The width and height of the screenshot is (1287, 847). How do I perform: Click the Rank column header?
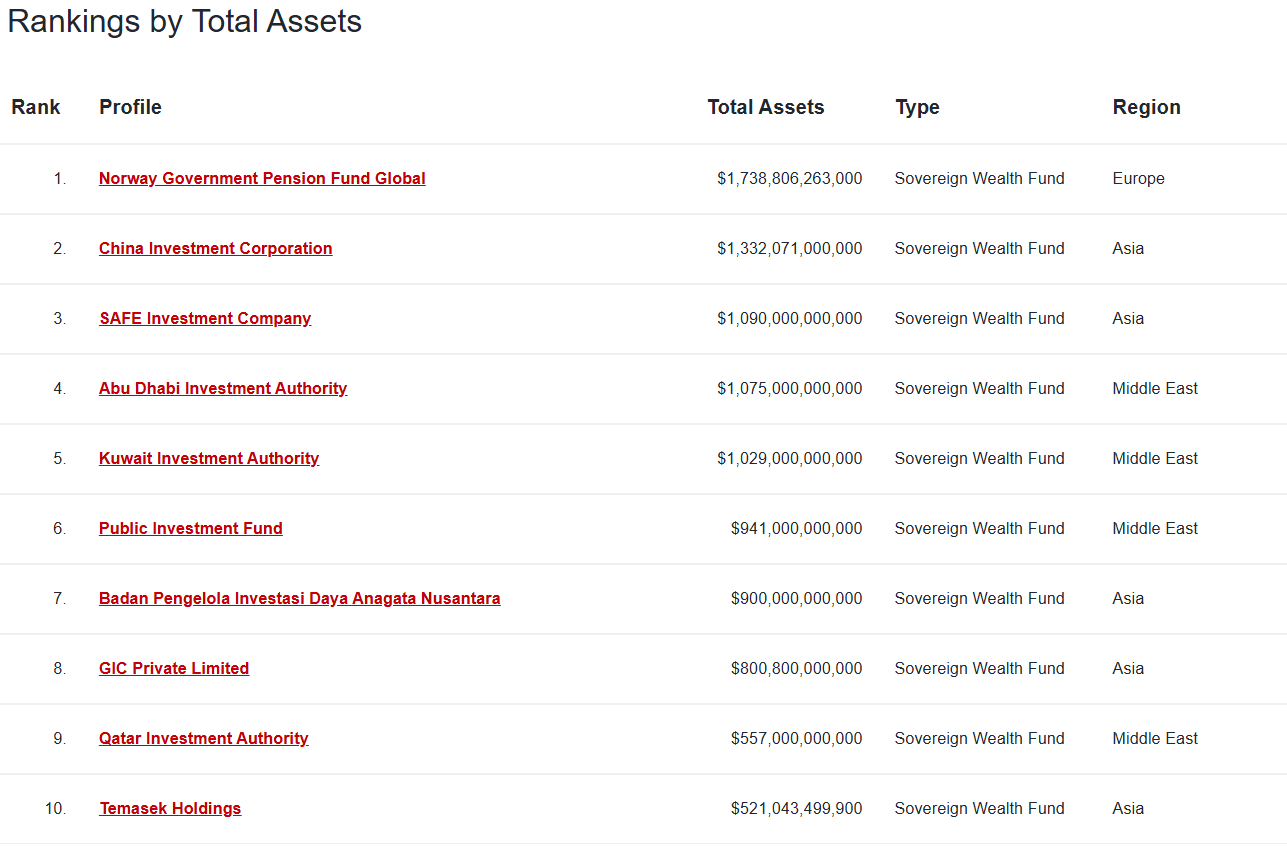click(36, 107)
